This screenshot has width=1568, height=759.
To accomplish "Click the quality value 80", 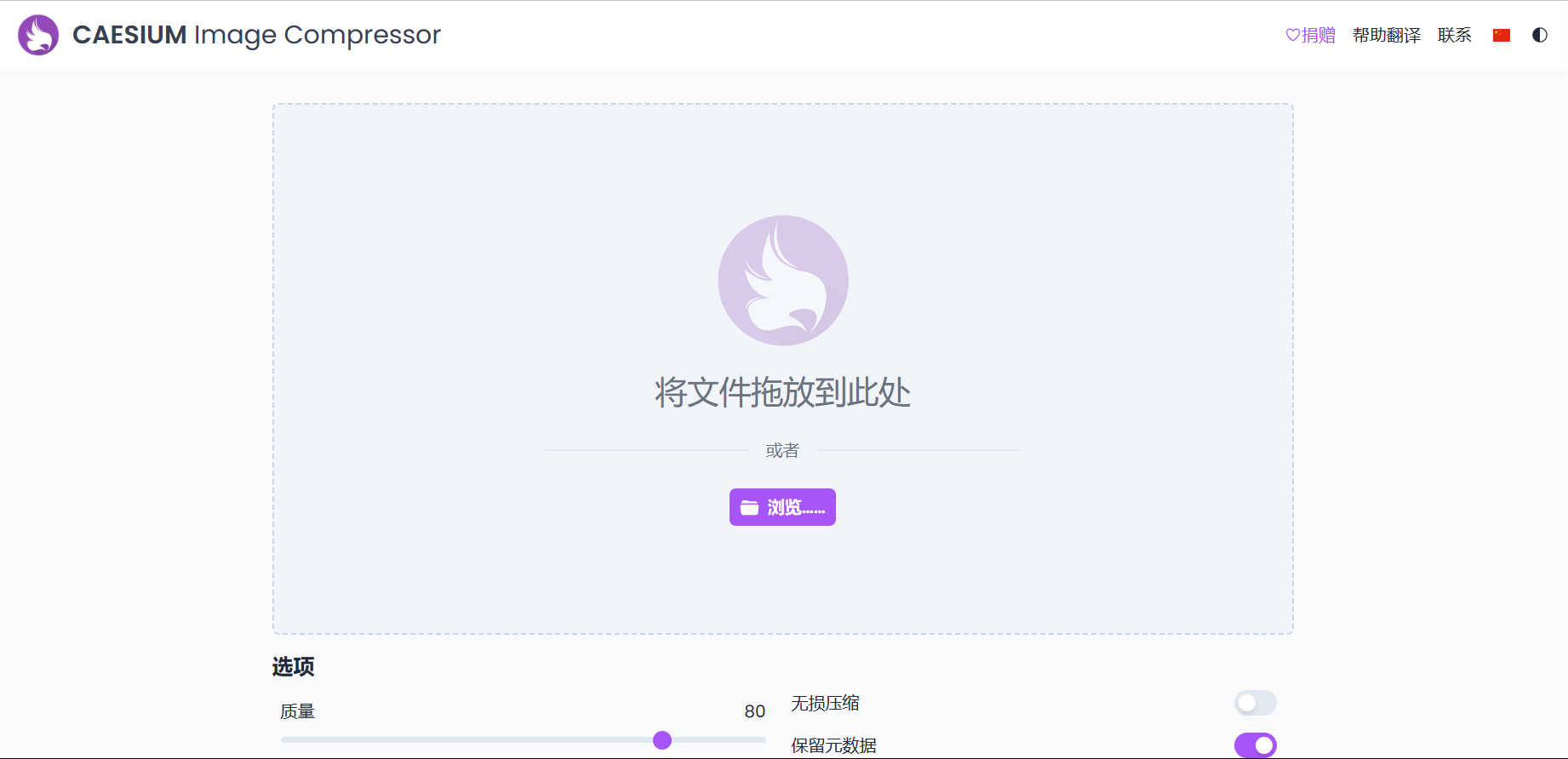I will (x=755, y=711).
